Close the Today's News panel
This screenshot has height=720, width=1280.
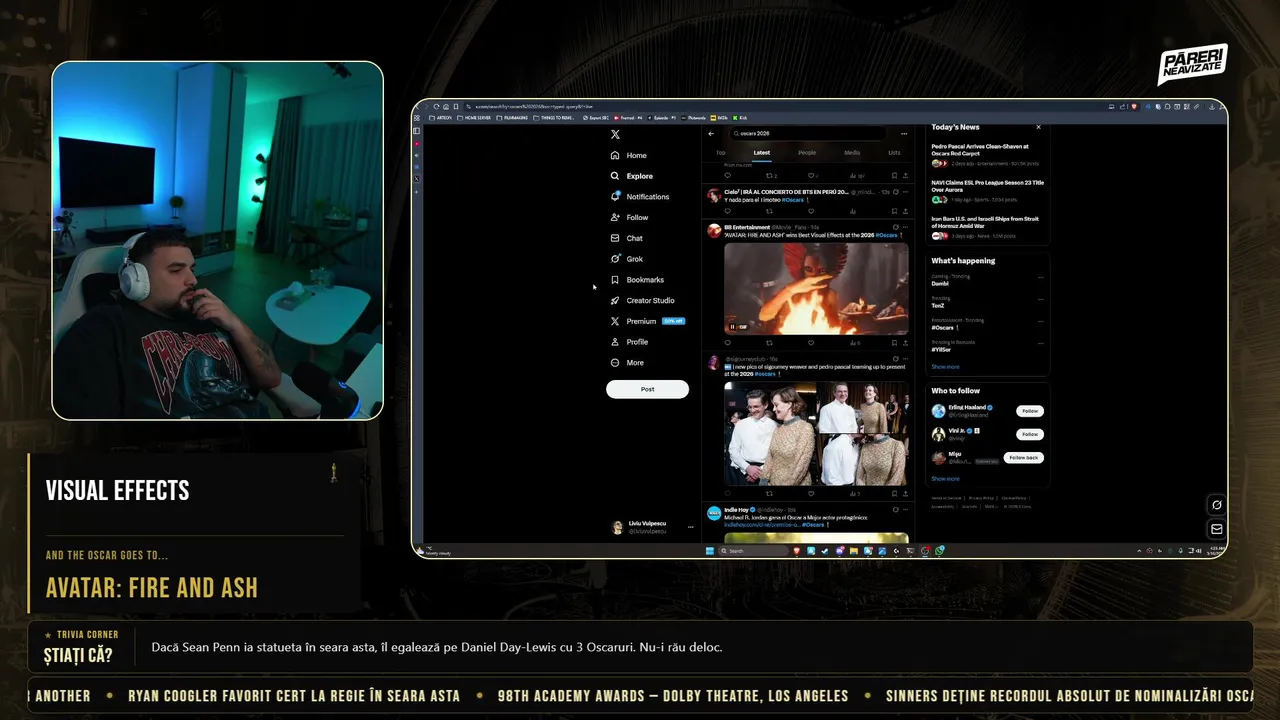coord(1038,127)
